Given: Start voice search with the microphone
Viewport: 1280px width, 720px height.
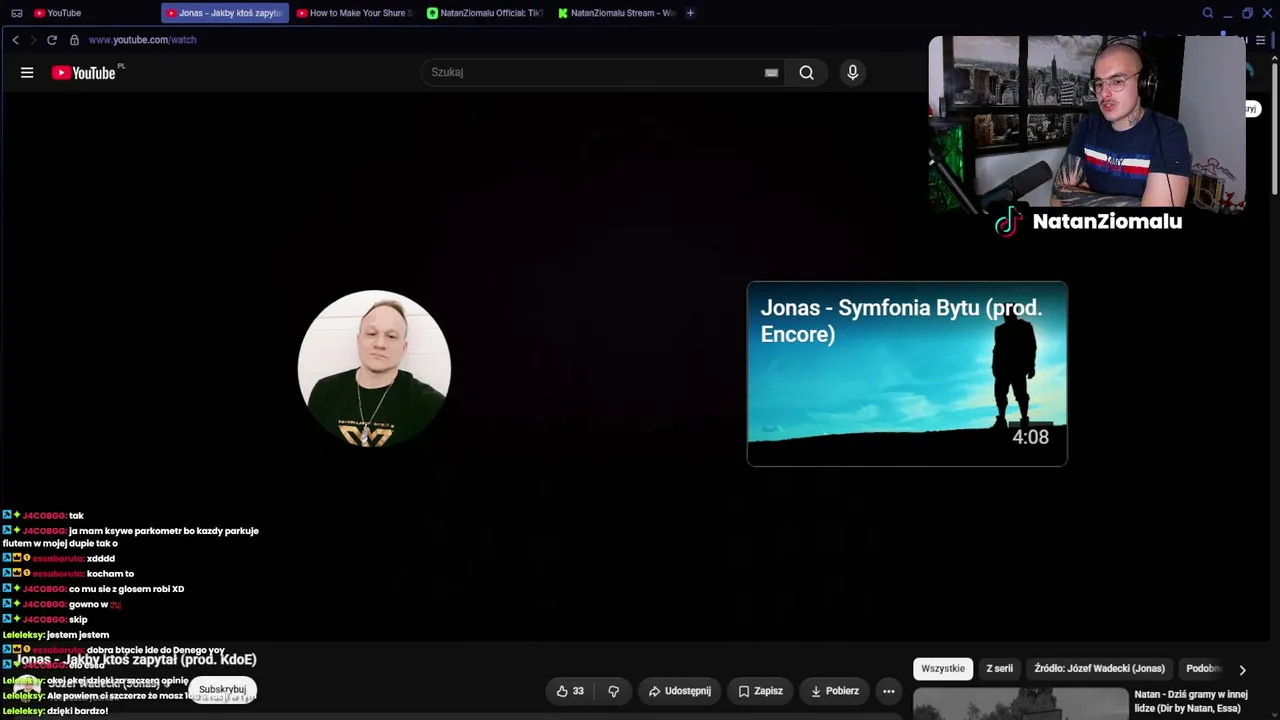Looking at the screenshot, I should 852,72.
